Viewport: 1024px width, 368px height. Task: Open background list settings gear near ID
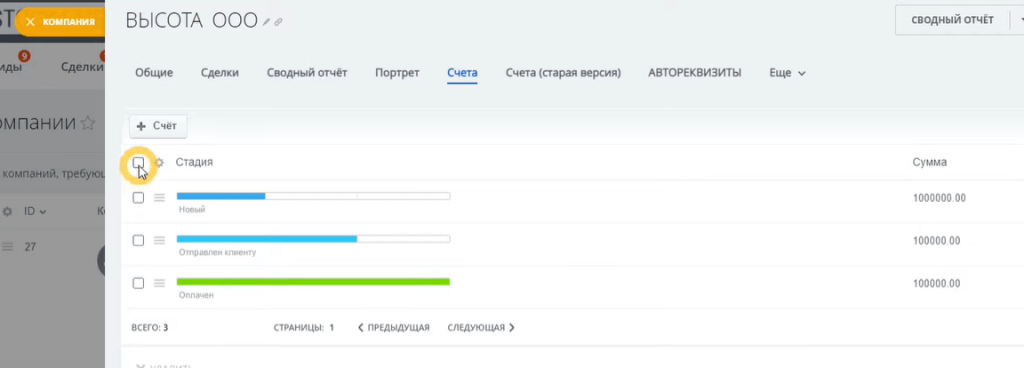pyautogui.click(x=8, y=212)
